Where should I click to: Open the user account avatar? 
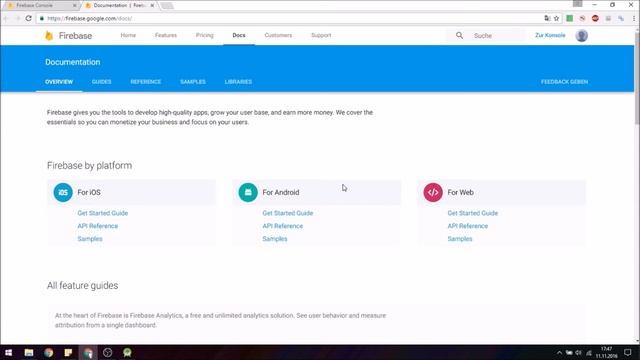(582, 36)
